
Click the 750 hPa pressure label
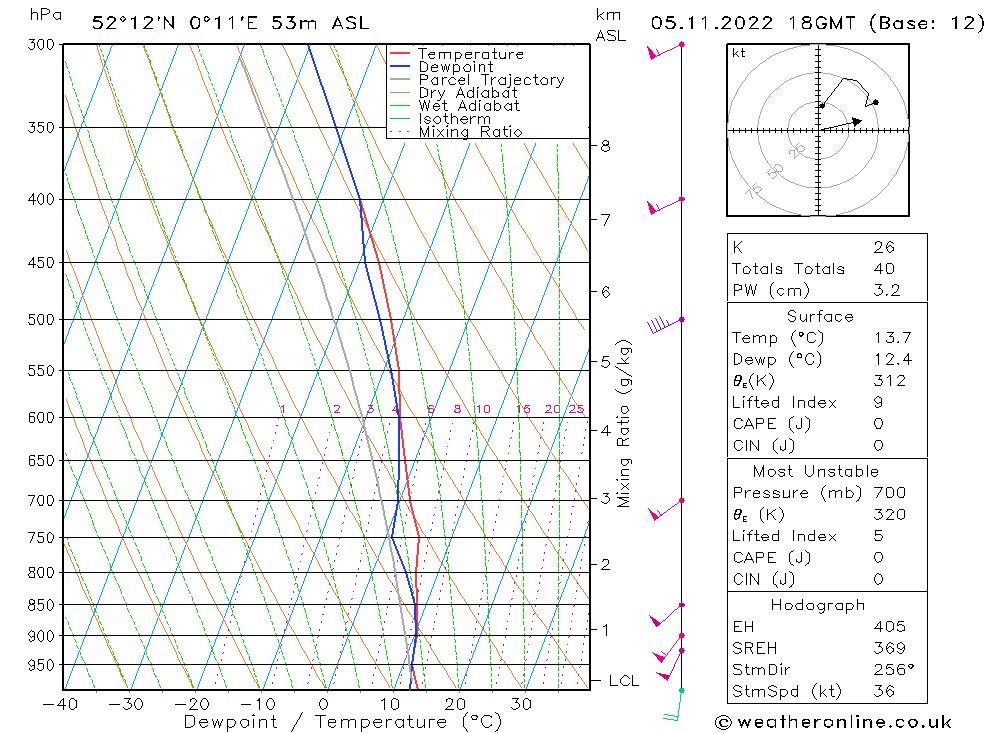pyautogui.click(x=41, y=538)
